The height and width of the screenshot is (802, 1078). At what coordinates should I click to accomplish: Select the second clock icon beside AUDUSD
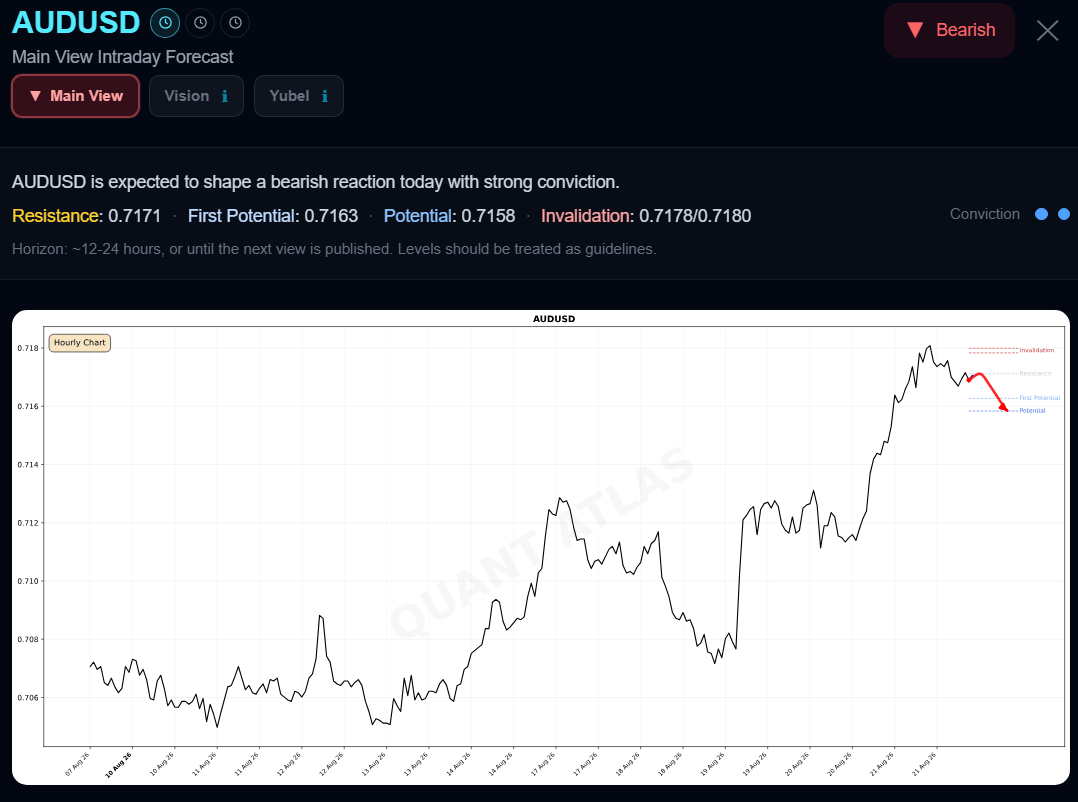click(x=200, y=23)
